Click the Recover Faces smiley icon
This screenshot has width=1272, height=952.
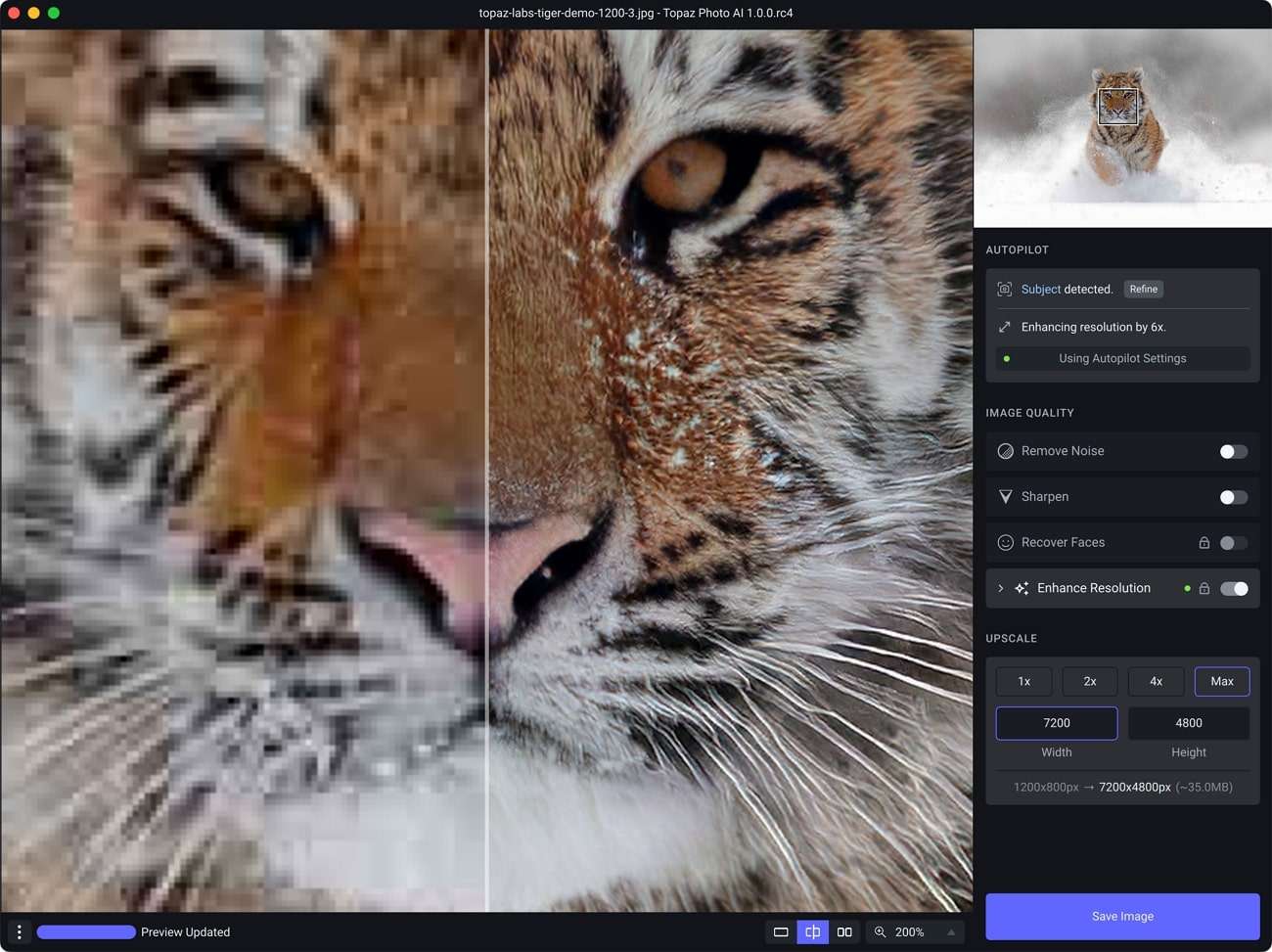tap(1005, 542)
